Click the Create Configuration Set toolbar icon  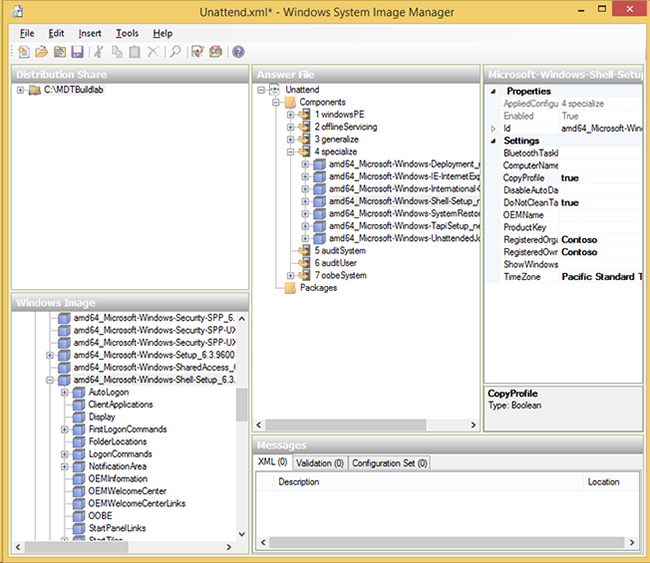(215, 52)
